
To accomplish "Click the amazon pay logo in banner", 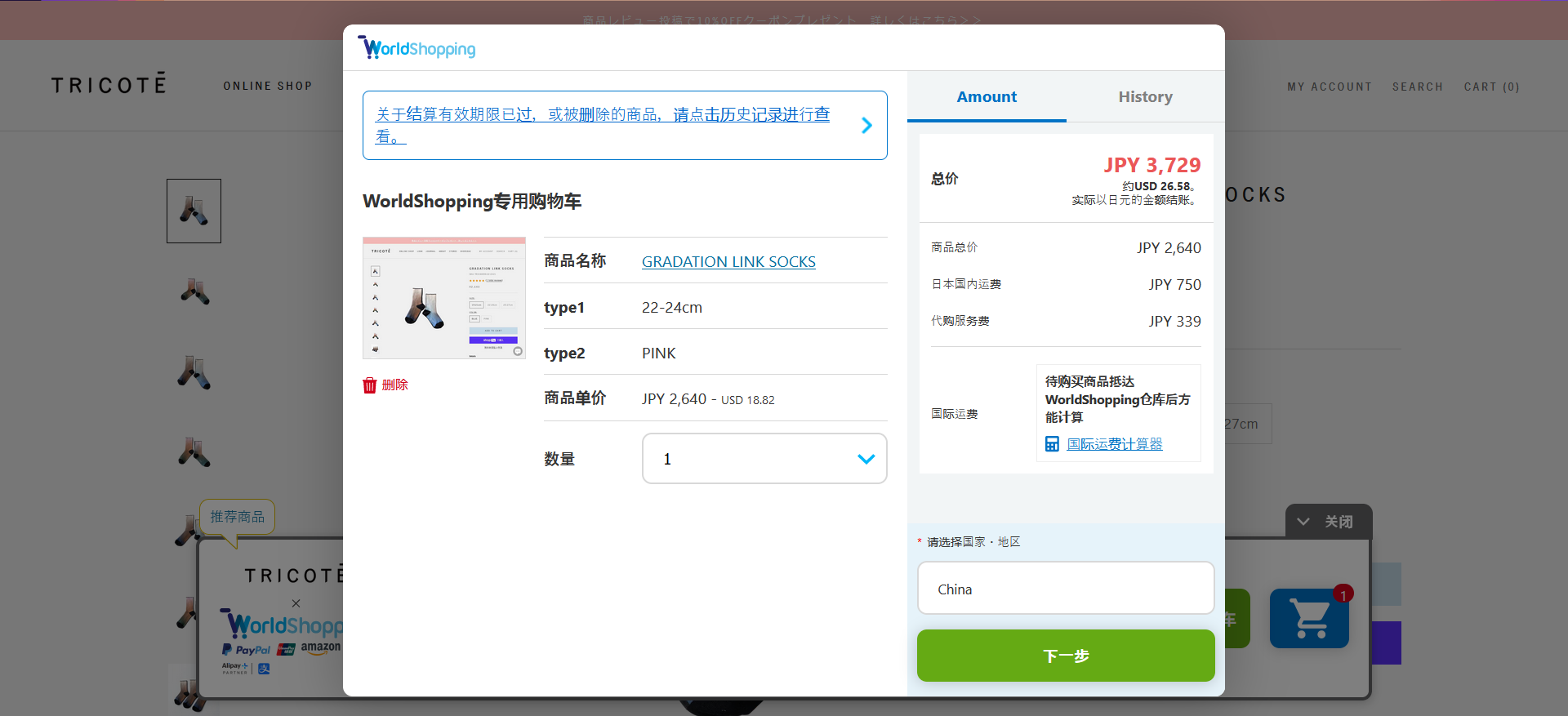I will click(321, 647).
